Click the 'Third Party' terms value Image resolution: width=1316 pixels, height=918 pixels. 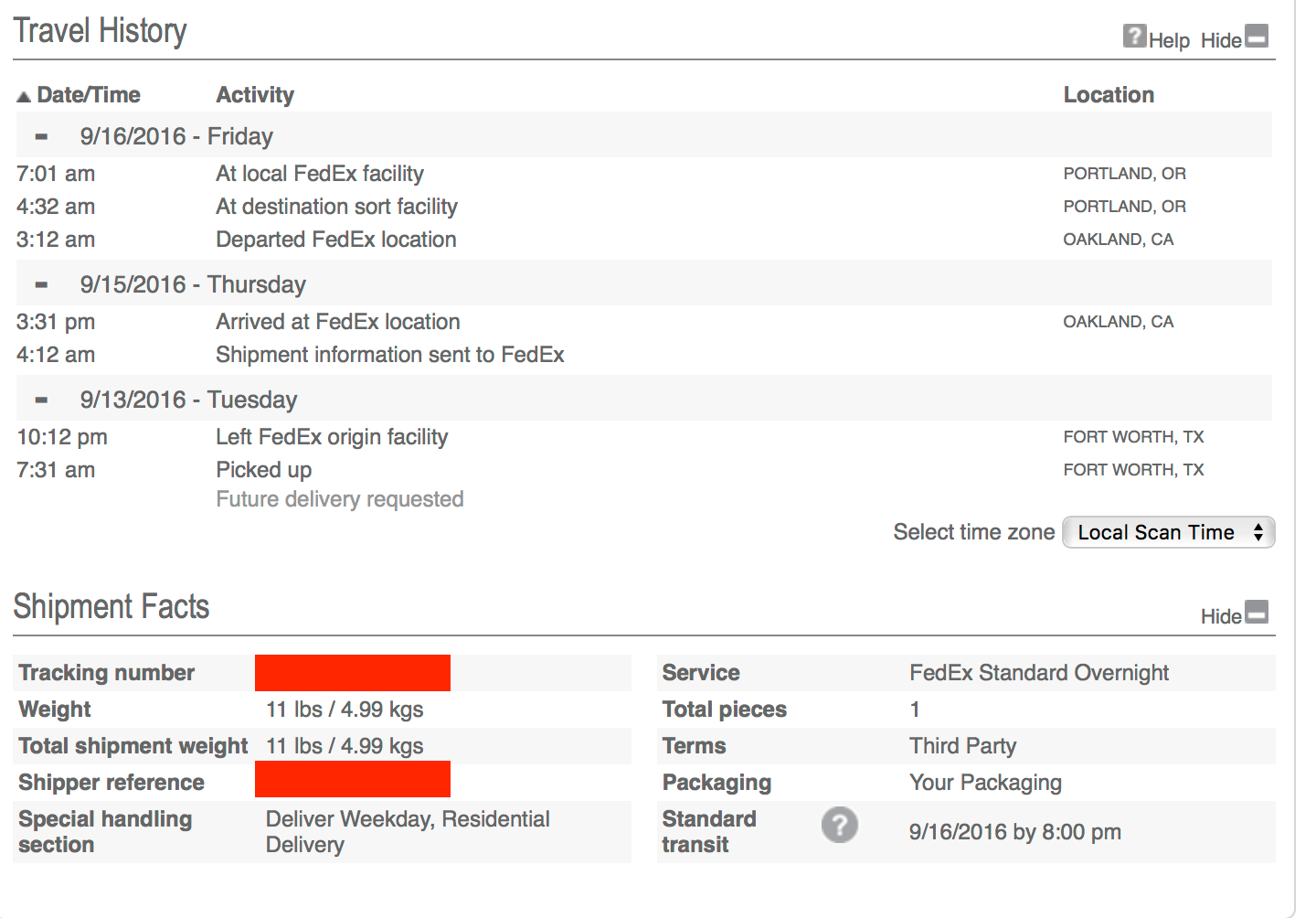(963, 746)
